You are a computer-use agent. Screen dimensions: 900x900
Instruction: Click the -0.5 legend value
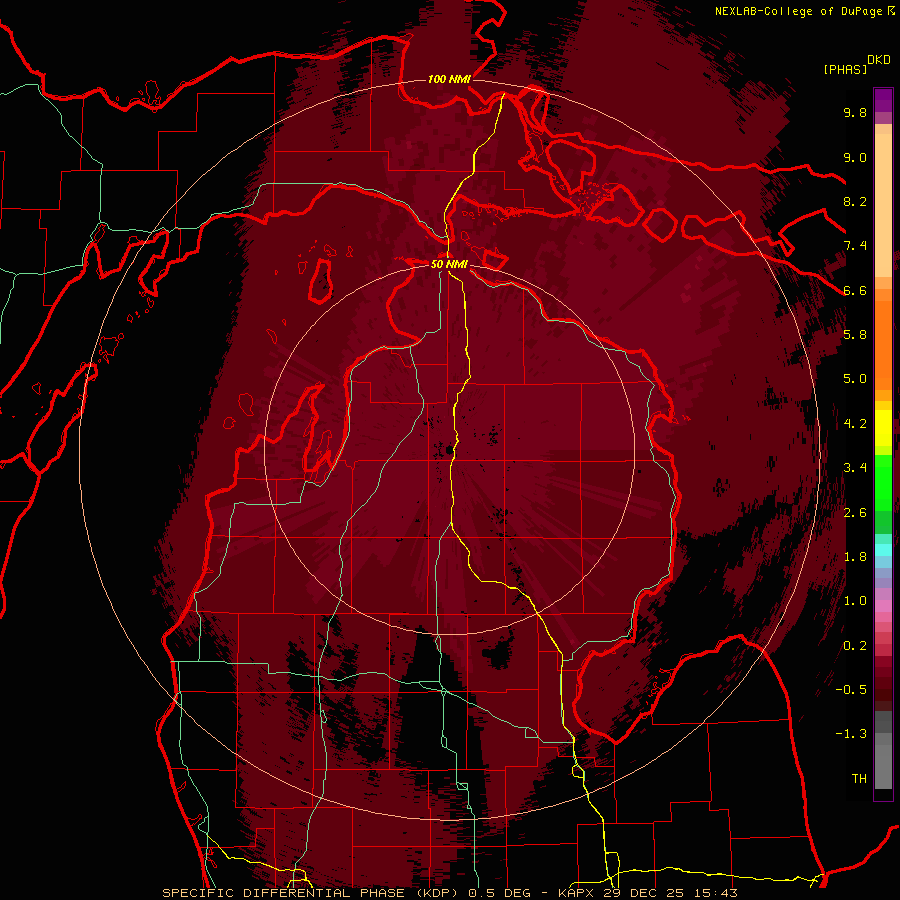point(851,690)
